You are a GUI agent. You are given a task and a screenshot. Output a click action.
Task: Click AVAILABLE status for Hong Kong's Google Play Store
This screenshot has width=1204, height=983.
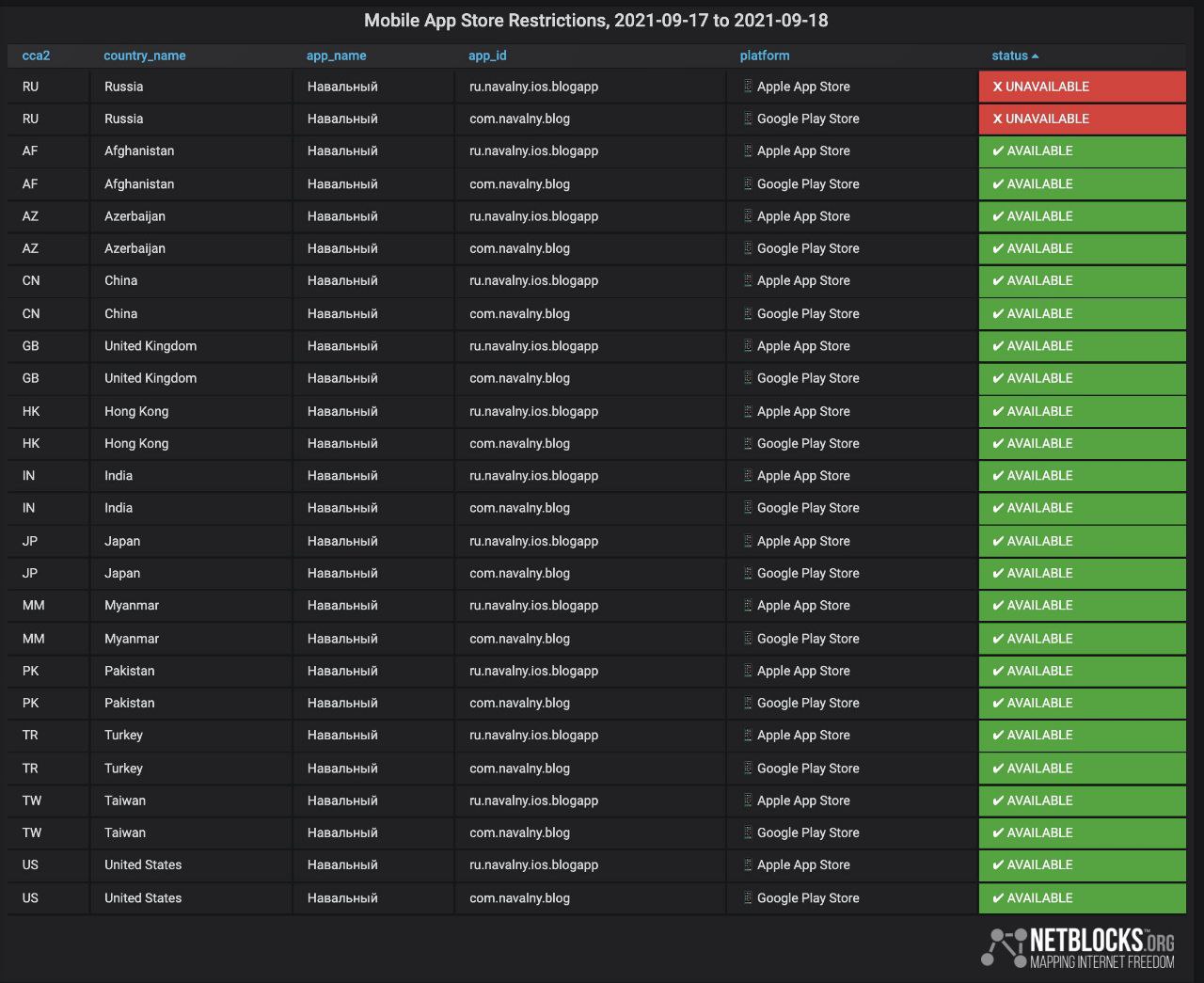1083,443
